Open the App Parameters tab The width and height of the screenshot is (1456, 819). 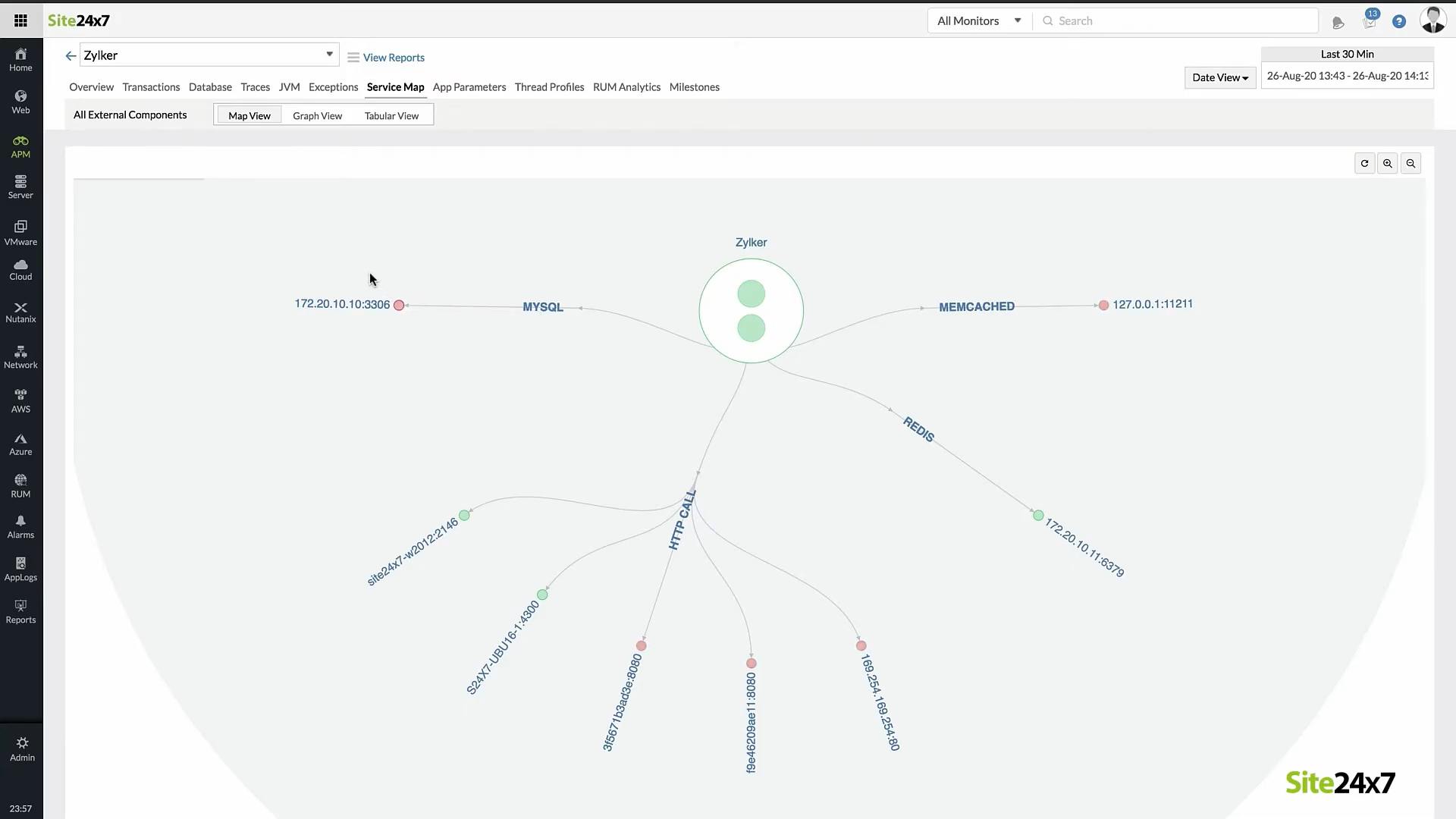(469, 87)
